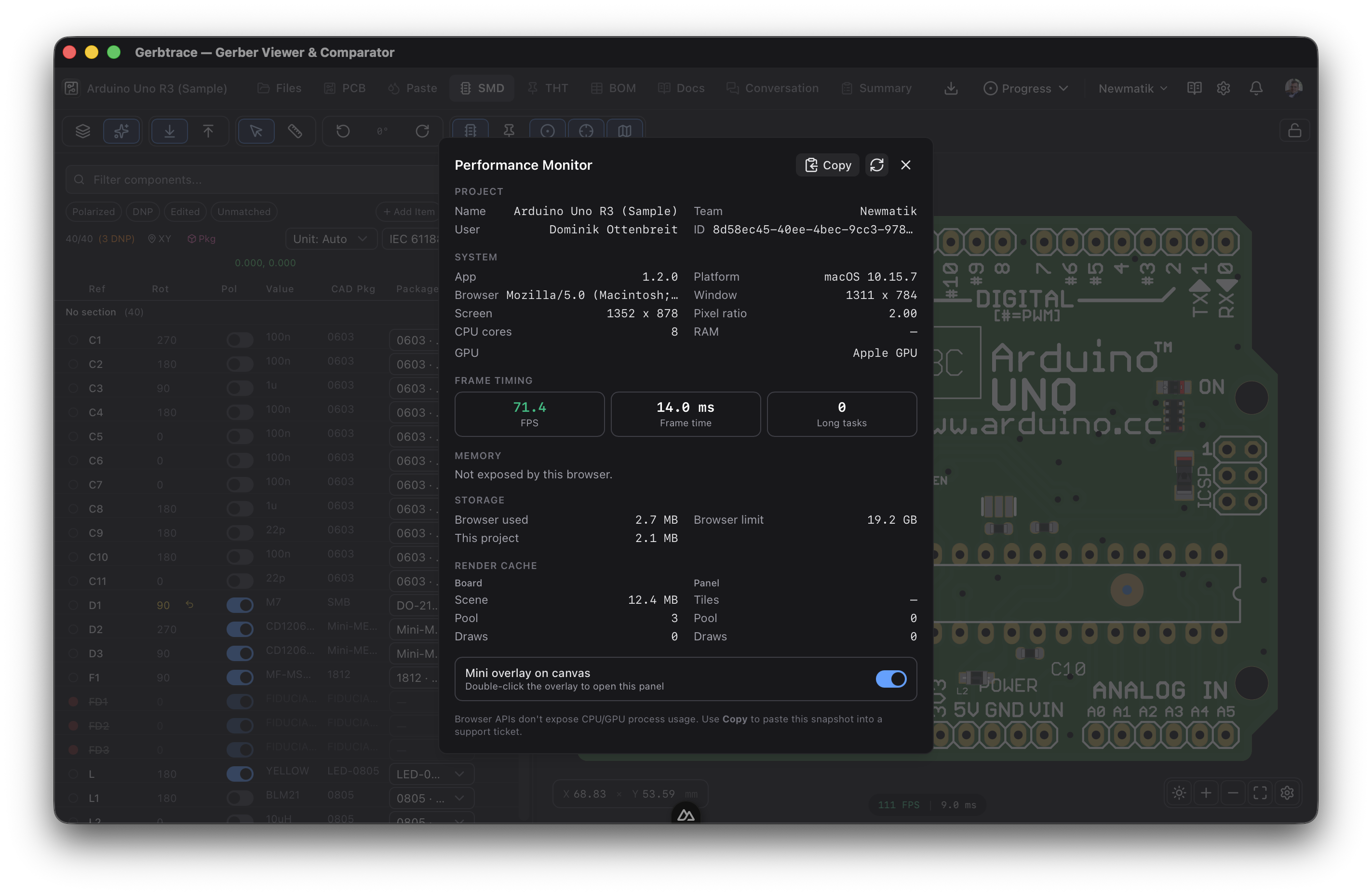The height and width of the screenshot is (895, 1372).
Task: Apply the Polarized filter chip
Action: click(x=94, y=212)
